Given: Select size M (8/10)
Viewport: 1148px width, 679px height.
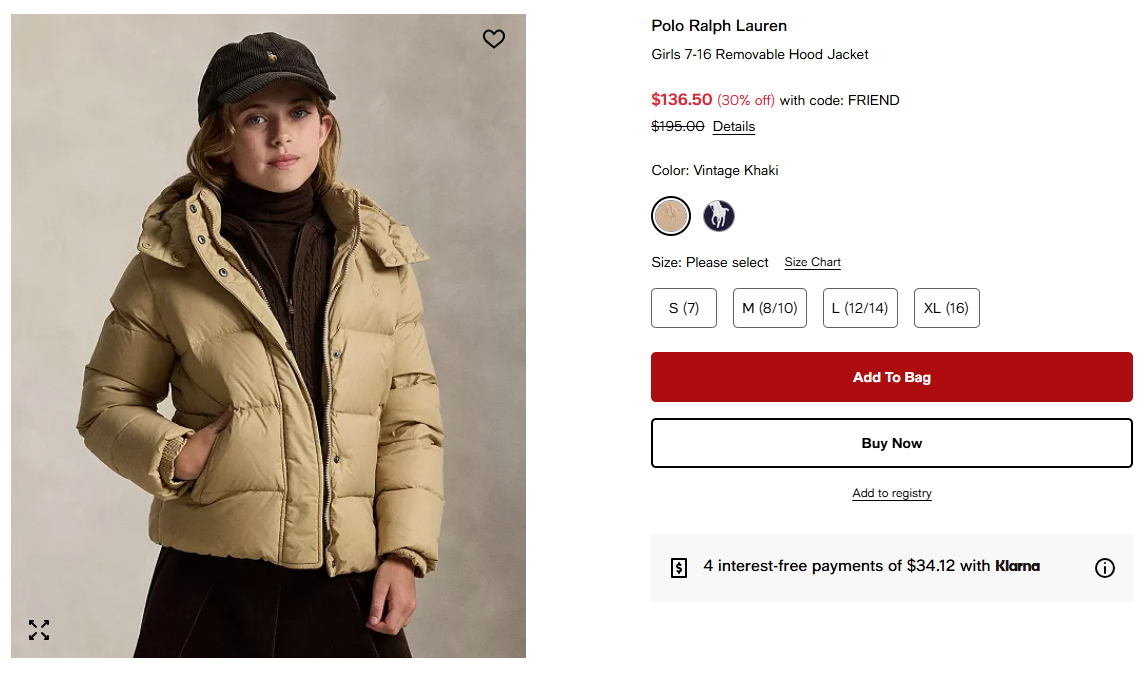Looking at the screenshot, I should coord(769,308).
